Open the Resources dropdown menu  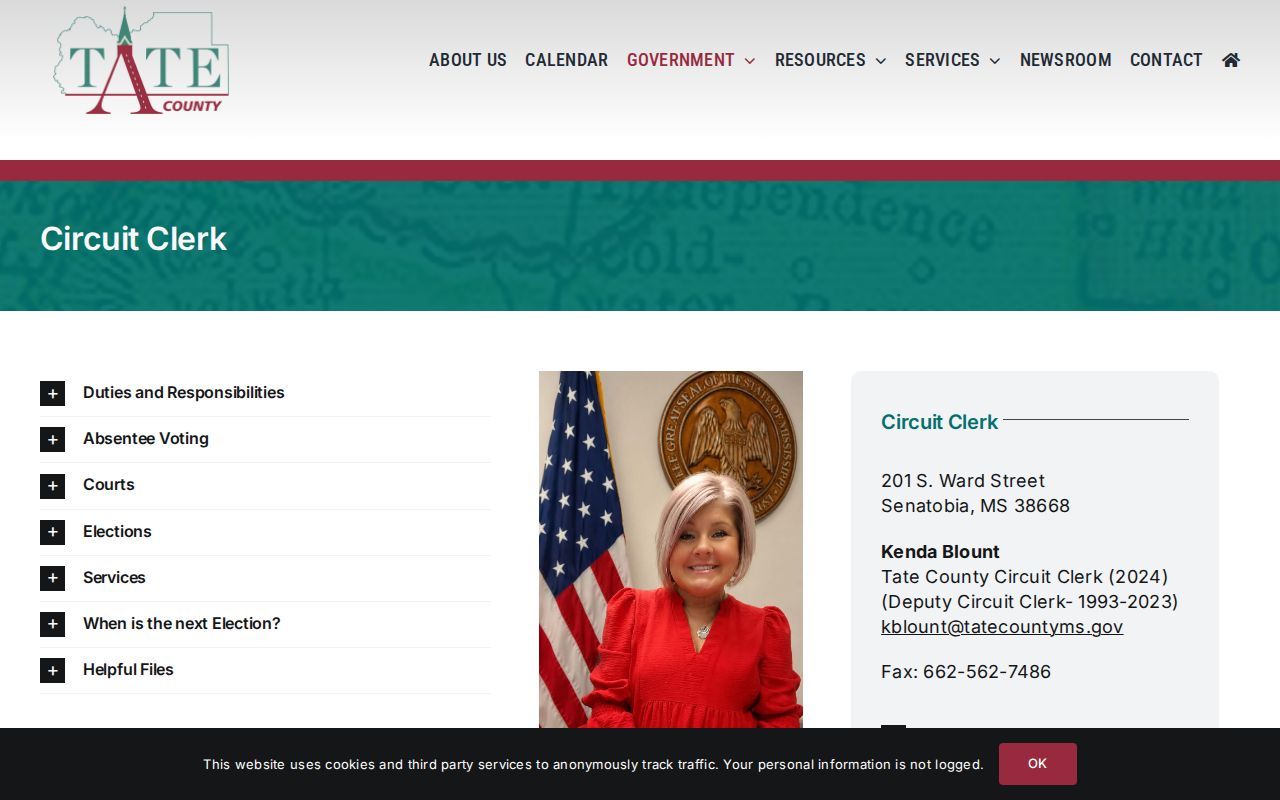(x=830, y=60)
